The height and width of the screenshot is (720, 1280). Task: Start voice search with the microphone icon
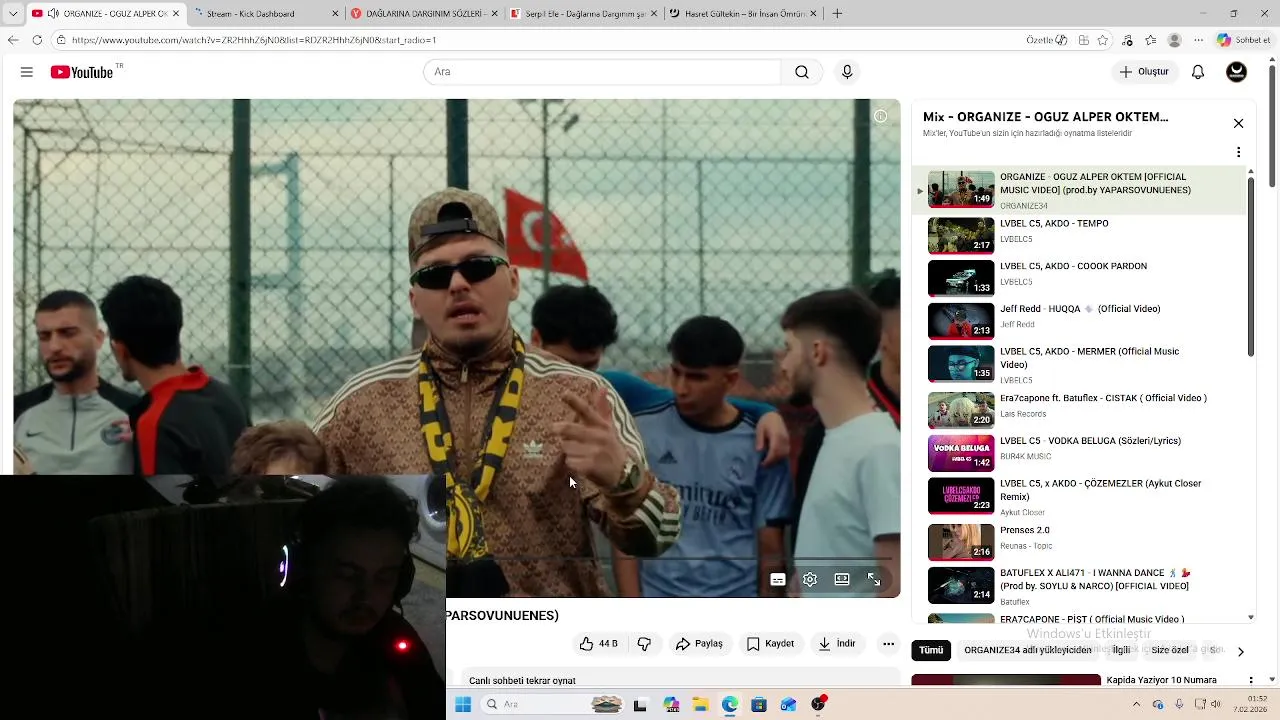847,72
